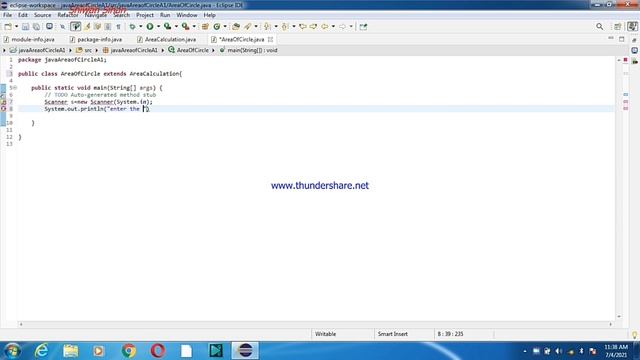
Task: Click the Last Edit Location icon
Action: tap(302, 27)
